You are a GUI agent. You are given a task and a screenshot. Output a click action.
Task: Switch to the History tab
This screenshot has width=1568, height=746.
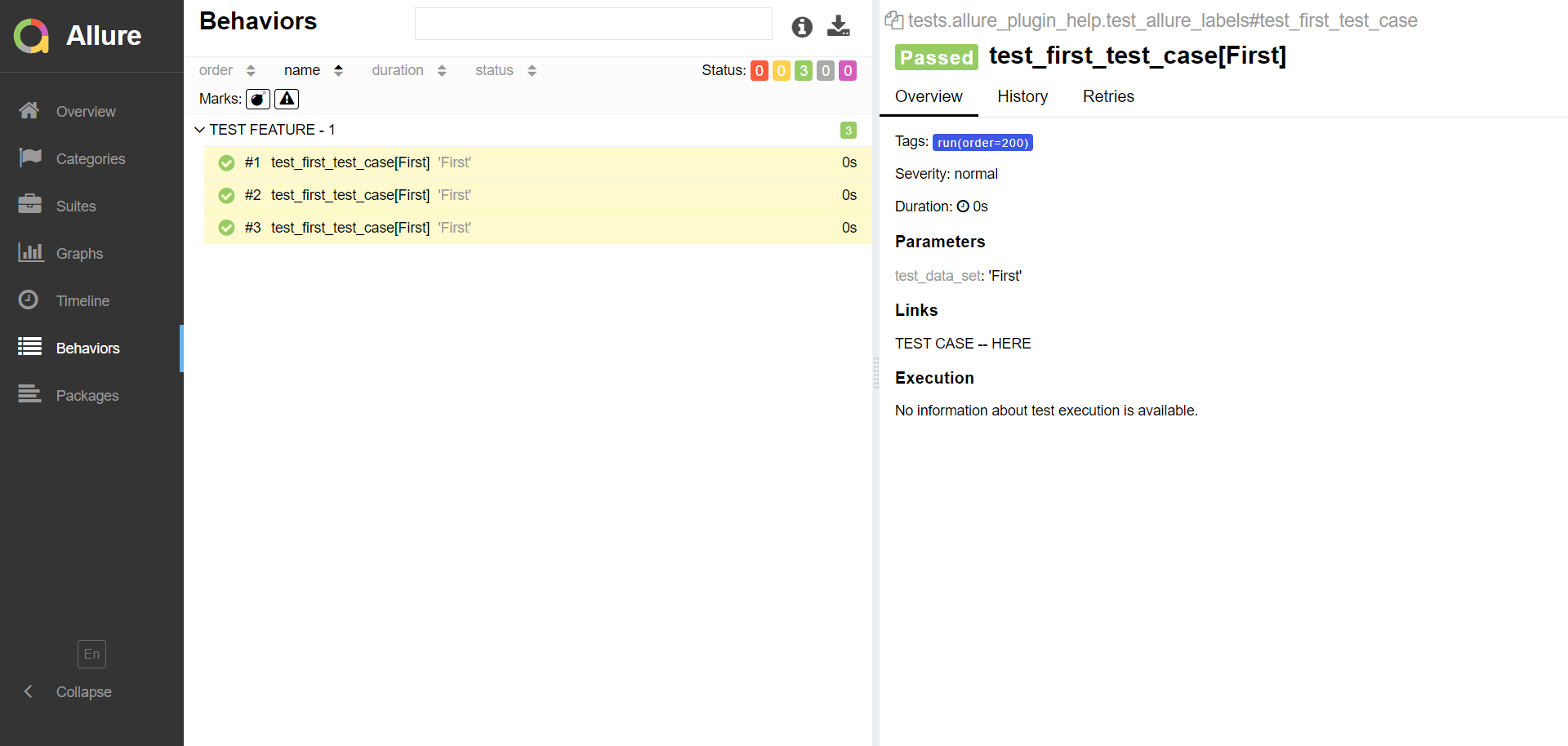coord(1022,96)
